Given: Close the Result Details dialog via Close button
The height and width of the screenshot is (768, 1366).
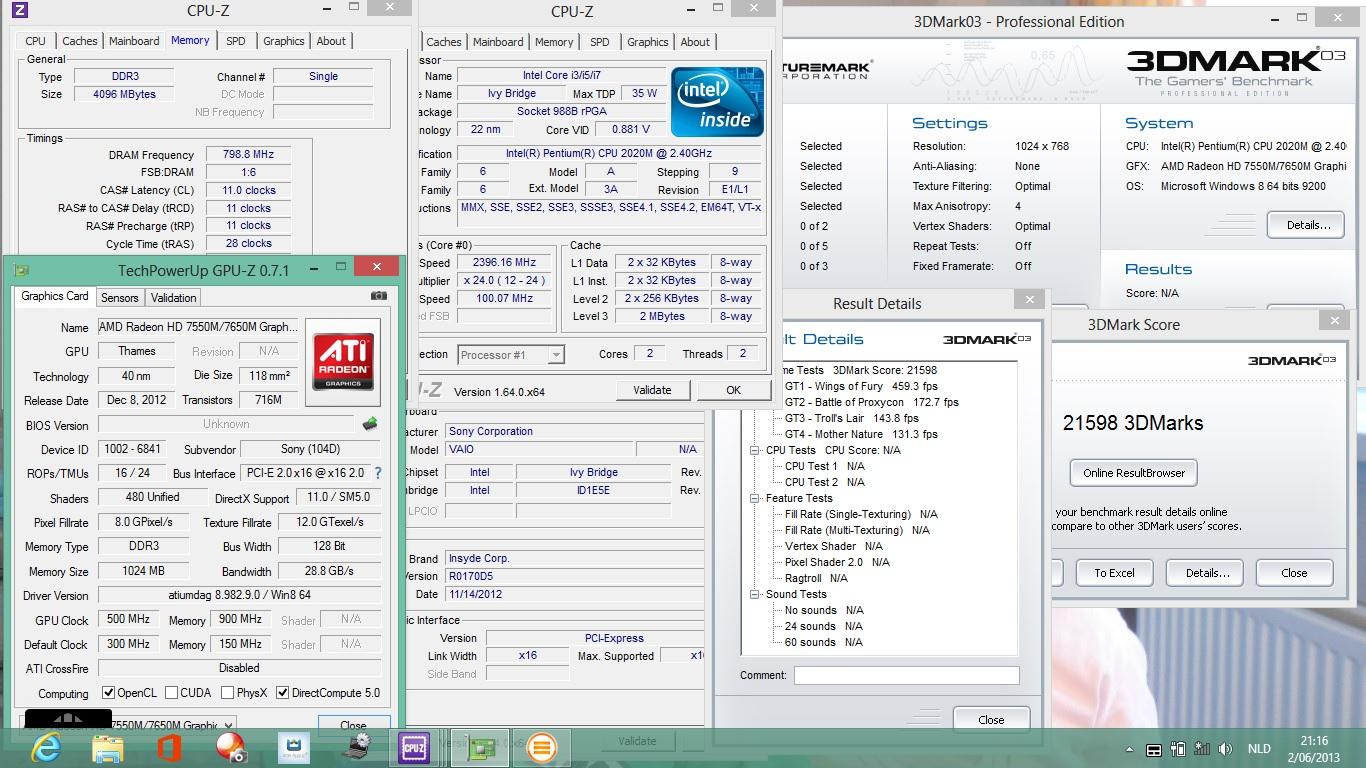Looking at the screenshot, I should pyautogui.click(x=991, y=719).
